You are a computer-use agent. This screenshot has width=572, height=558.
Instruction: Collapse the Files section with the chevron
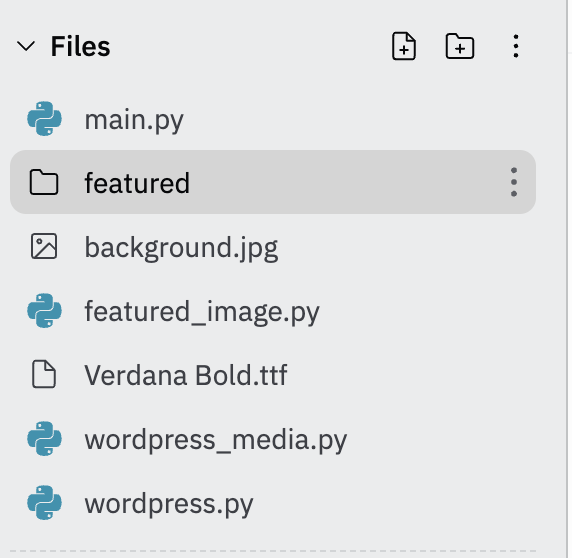26,46
